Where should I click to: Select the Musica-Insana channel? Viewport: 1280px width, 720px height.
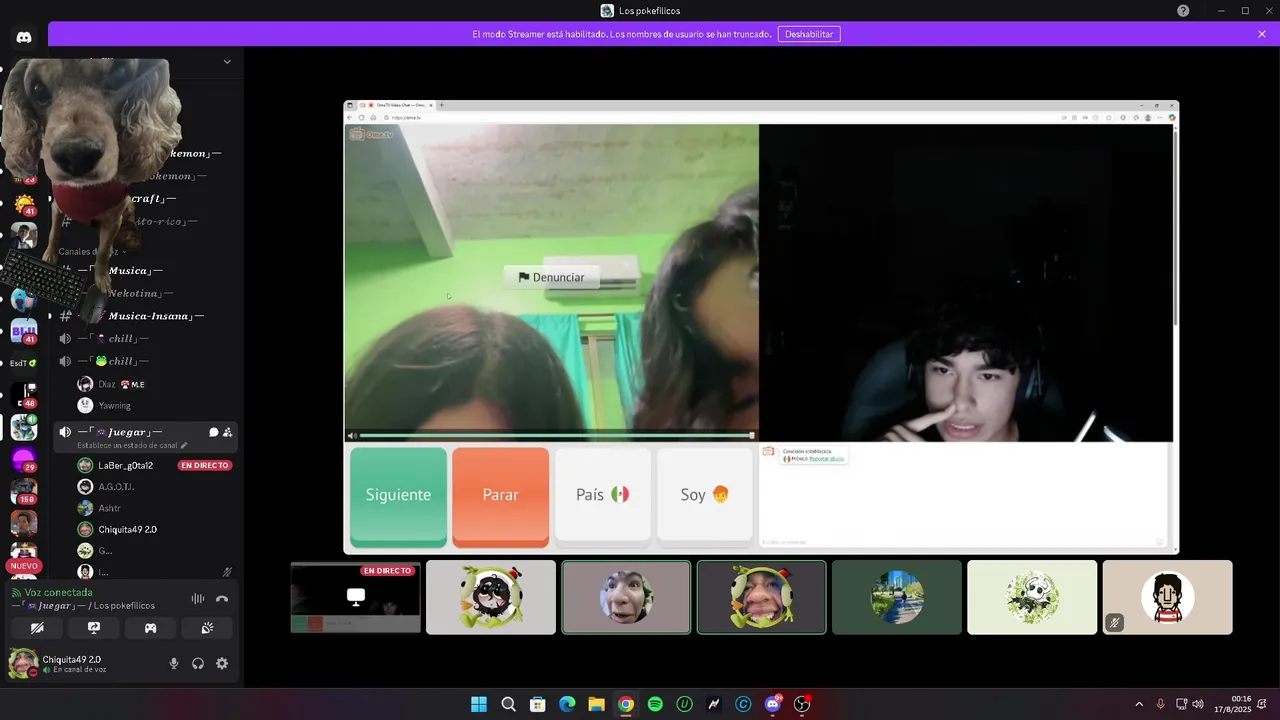tap(150, 316)
